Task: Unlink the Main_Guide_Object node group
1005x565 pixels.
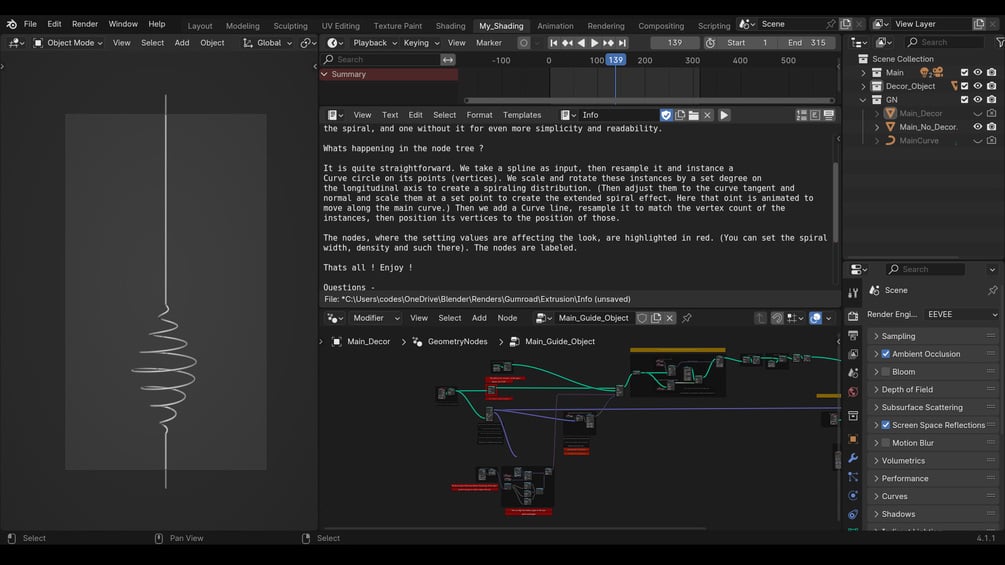Action: 670,318
